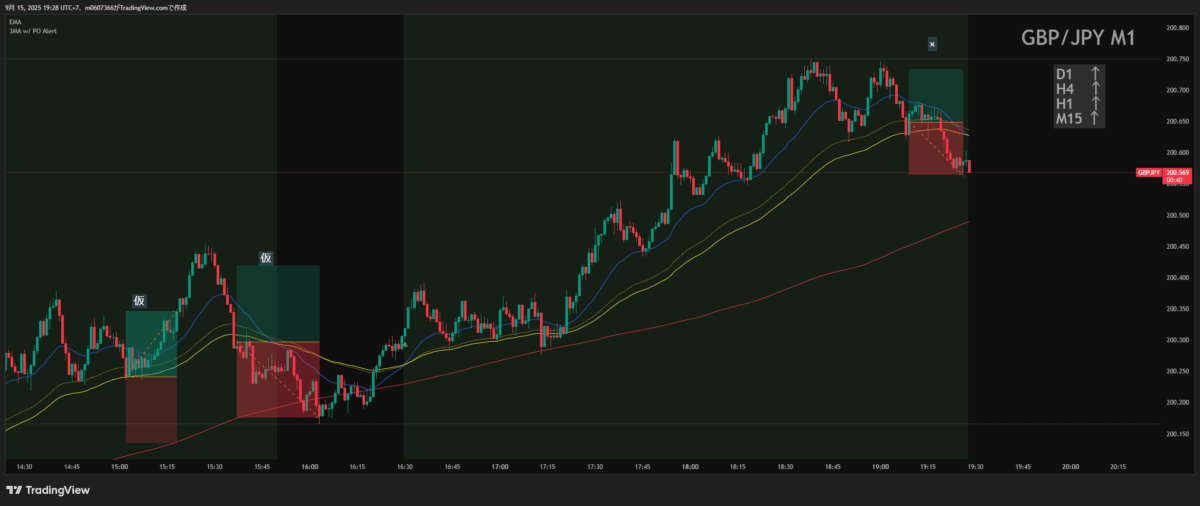
Task: Click the left 仮 label near 15:00
Action: [x=139, y=300]
